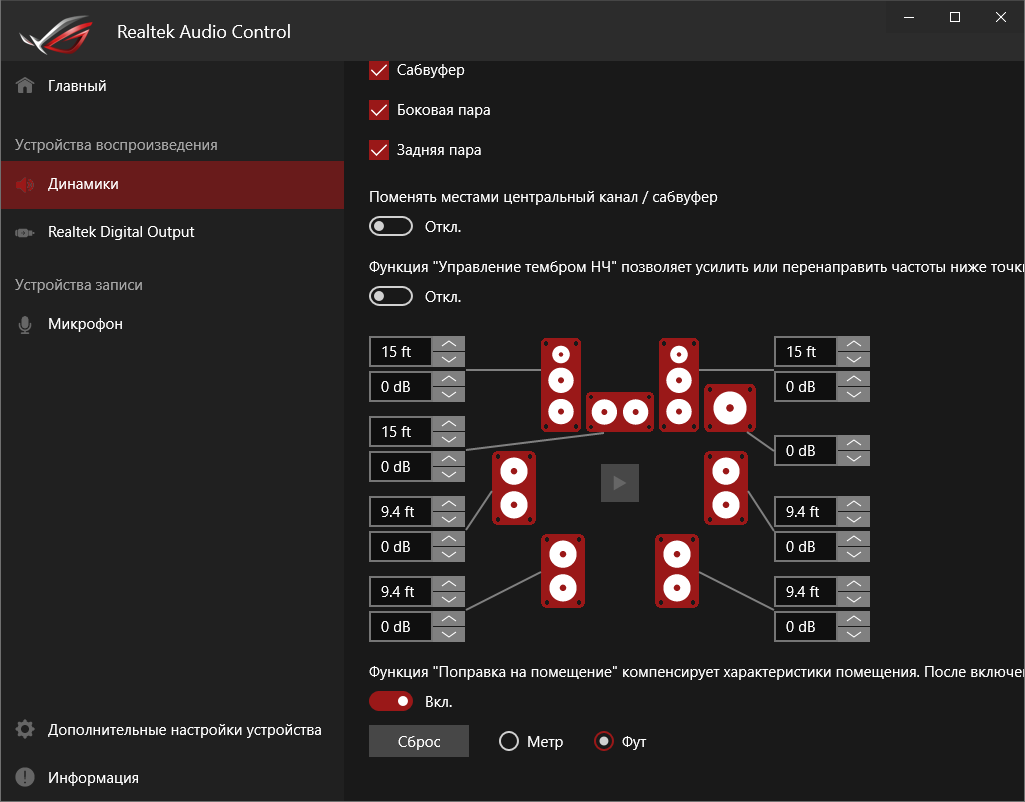
Task: Click the Сброс reset button
Action: pyautogui.click(x=419, y=742)
